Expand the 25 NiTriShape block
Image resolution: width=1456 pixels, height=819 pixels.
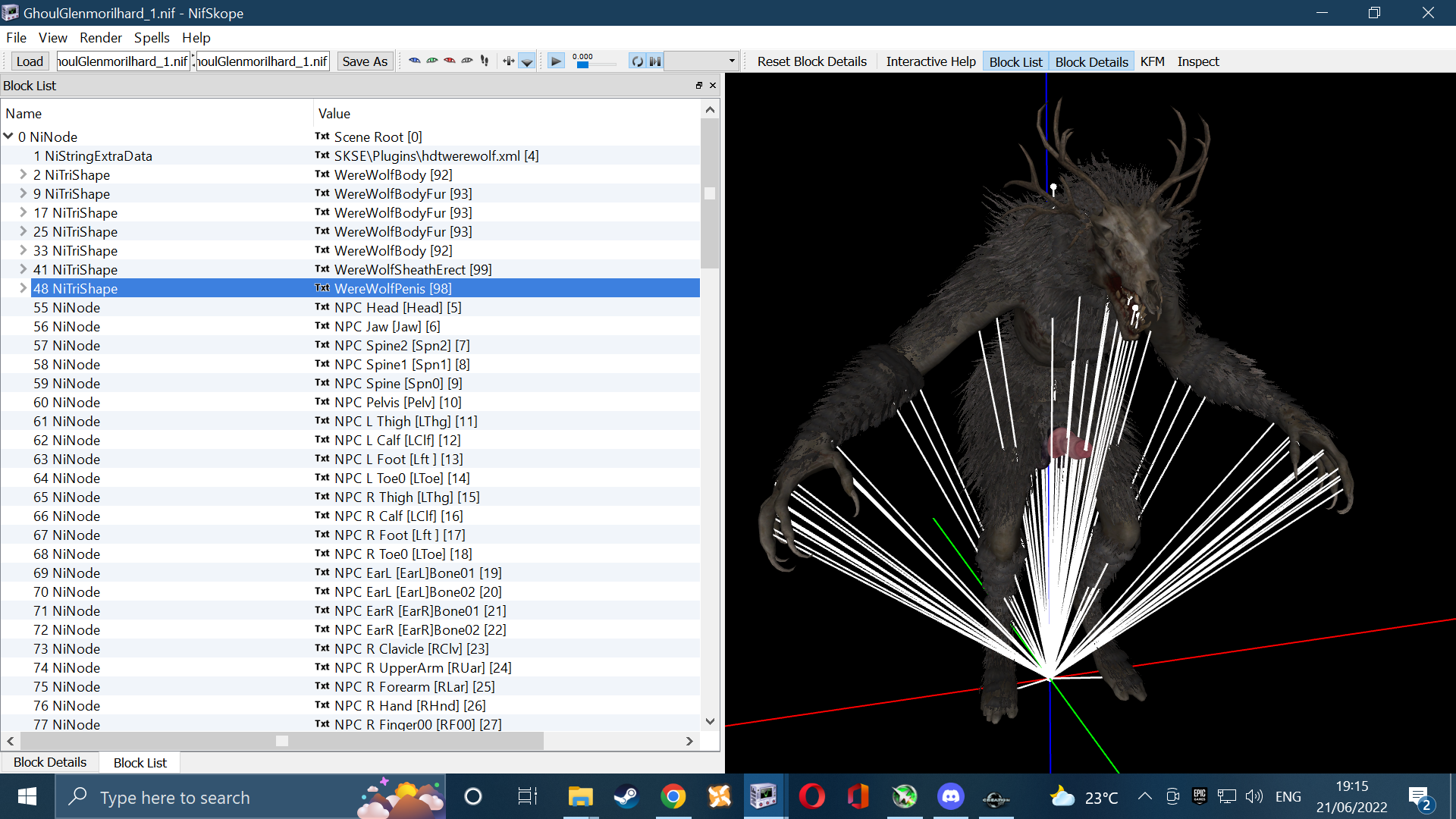tap(24, 231)
